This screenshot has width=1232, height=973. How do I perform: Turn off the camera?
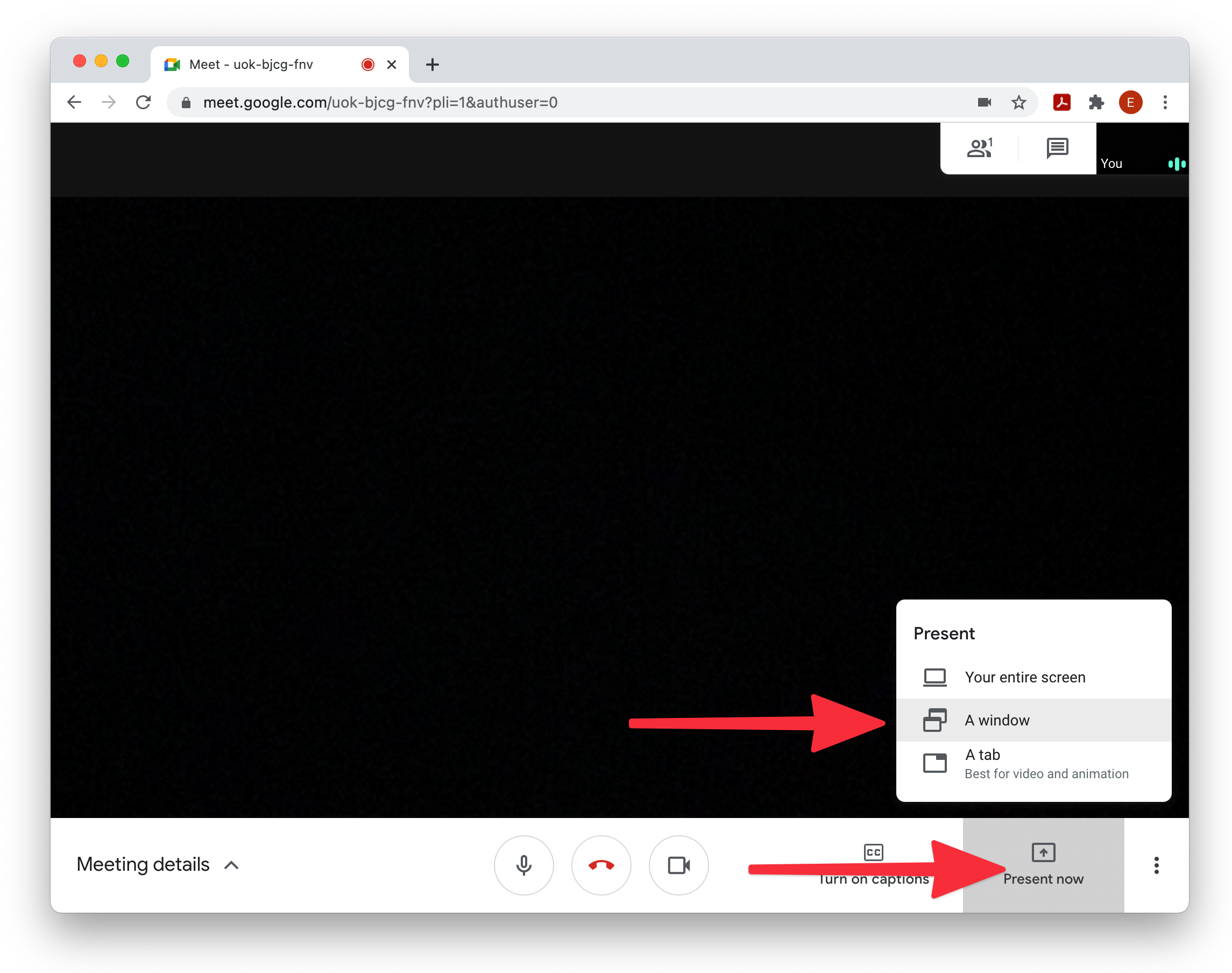click(x=678, y=865)
